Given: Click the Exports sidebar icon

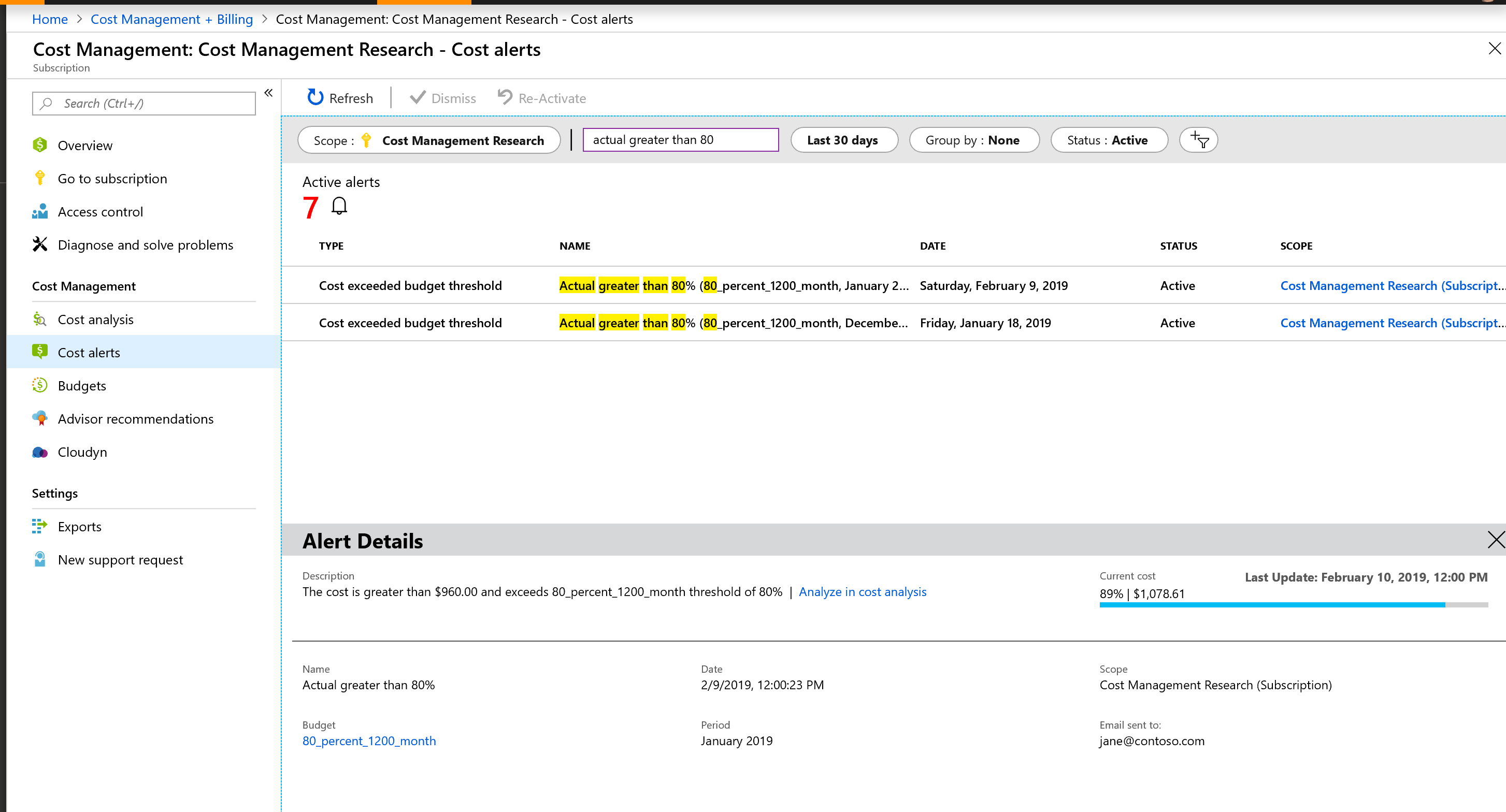Looking at the screenshot, I should pos(39,526).
